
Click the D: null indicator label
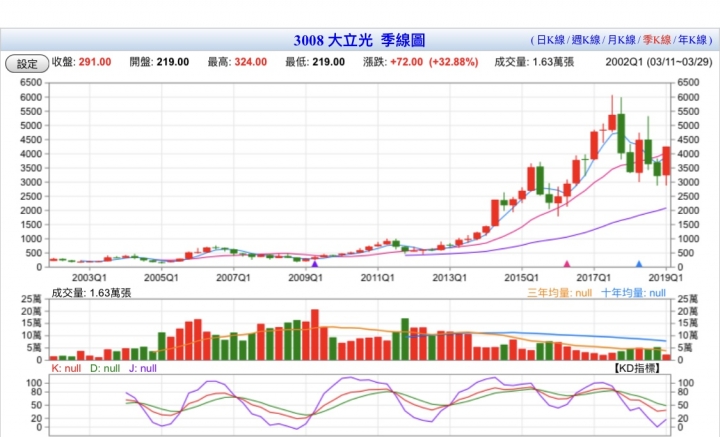coord(105,368)
